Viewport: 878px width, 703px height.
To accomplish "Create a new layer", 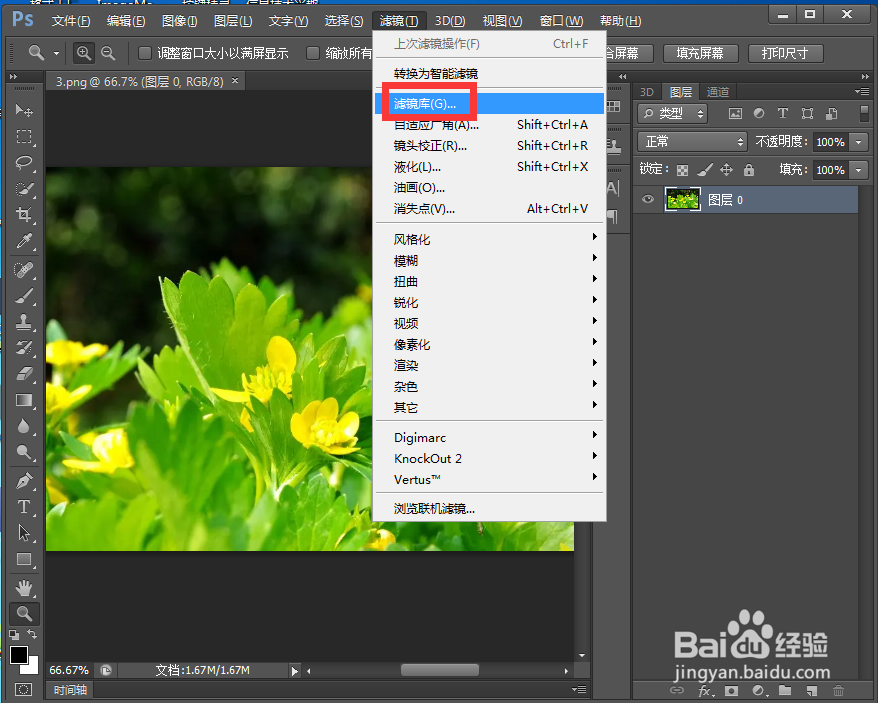I will (812, 690).
